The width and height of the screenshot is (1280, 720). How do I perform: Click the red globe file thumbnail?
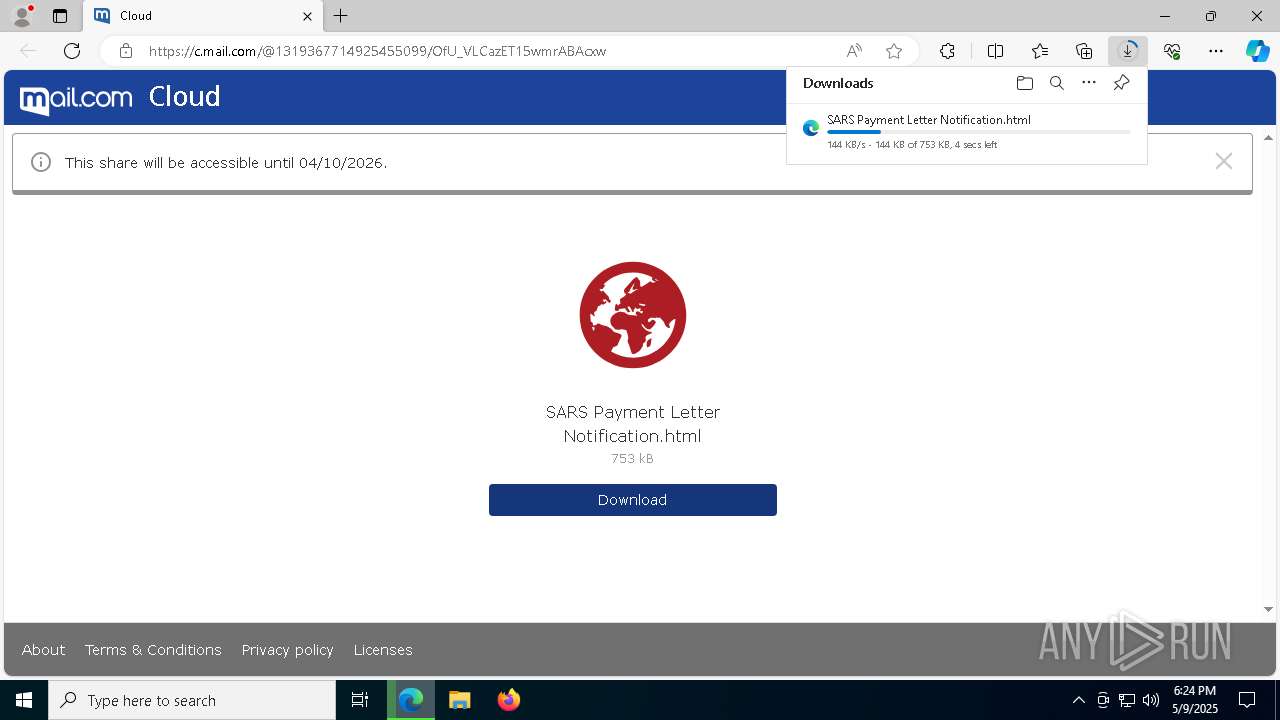(633, 315)
